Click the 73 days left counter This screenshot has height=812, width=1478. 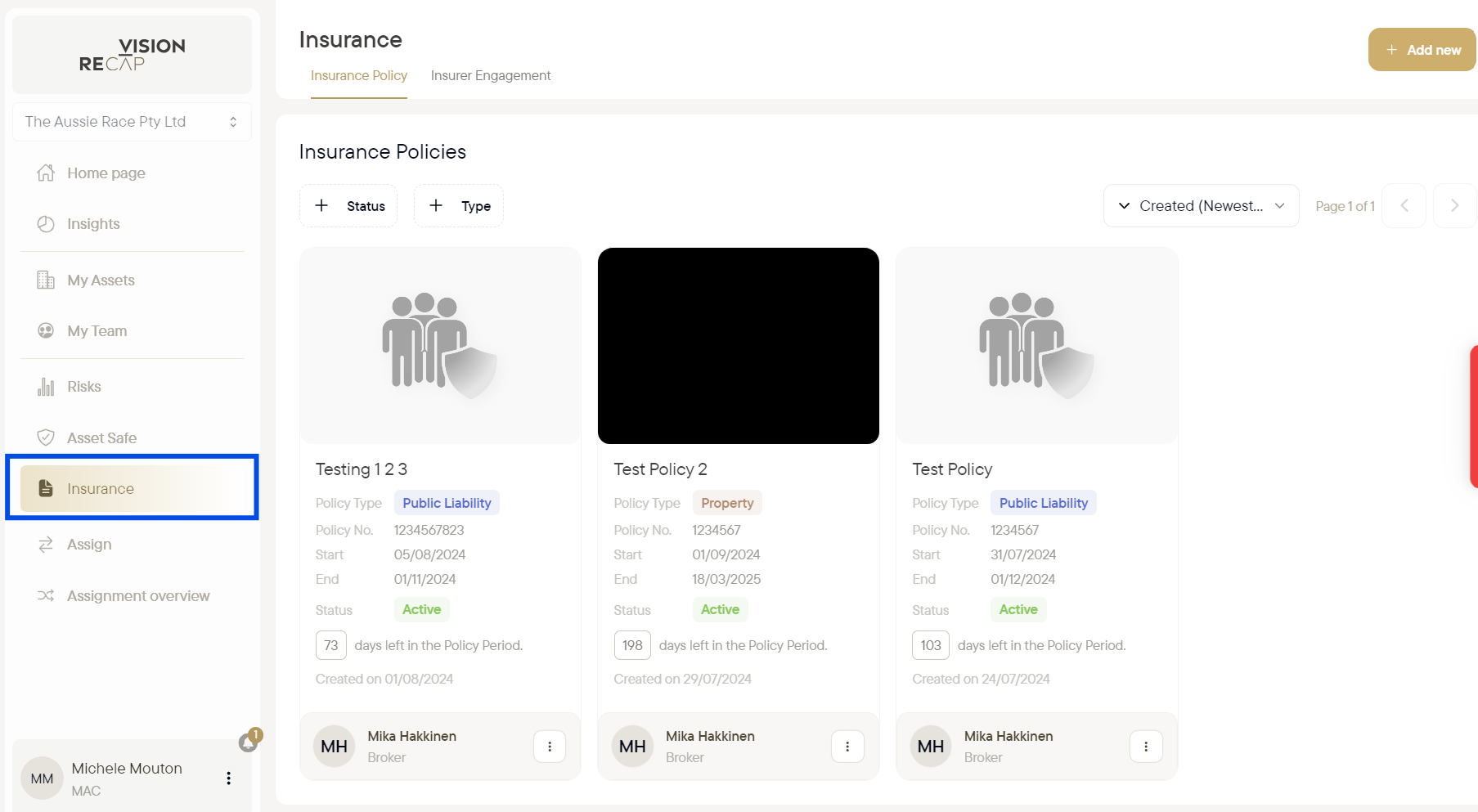click(x=331, y=645)
